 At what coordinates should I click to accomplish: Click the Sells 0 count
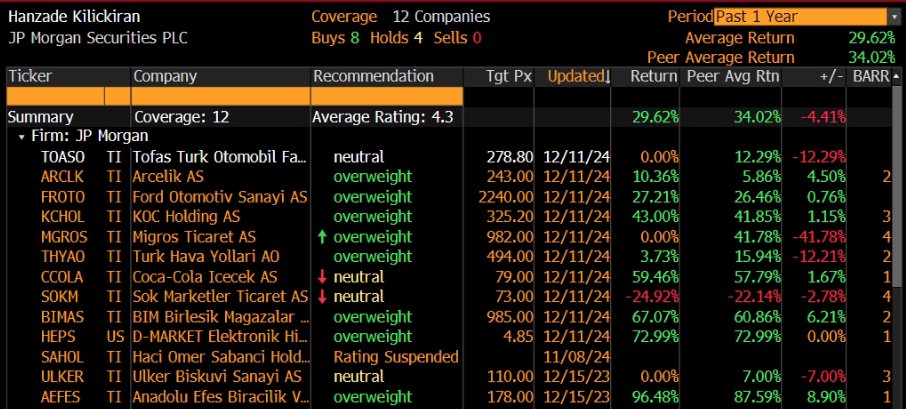[458, 38]
